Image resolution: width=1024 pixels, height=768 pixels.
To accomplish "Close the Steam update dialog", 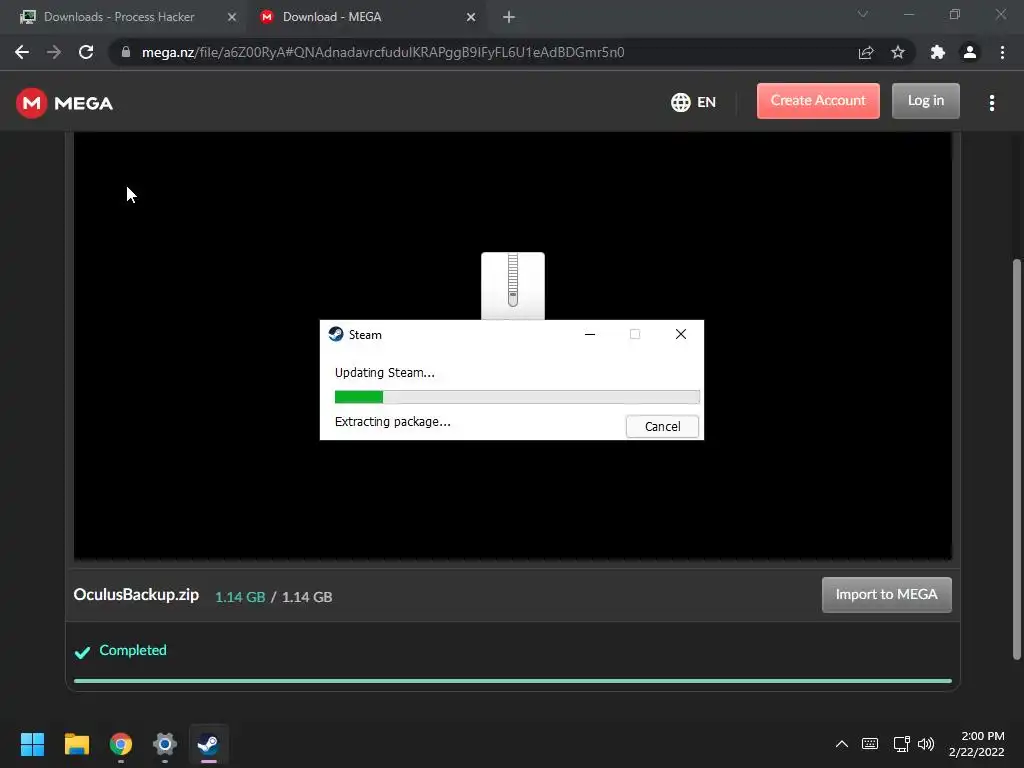I will (x=680, y=334).
